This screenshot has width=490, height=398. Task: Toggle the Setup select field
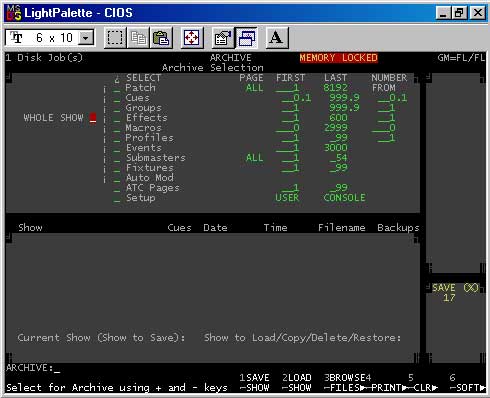coord(117,199)
